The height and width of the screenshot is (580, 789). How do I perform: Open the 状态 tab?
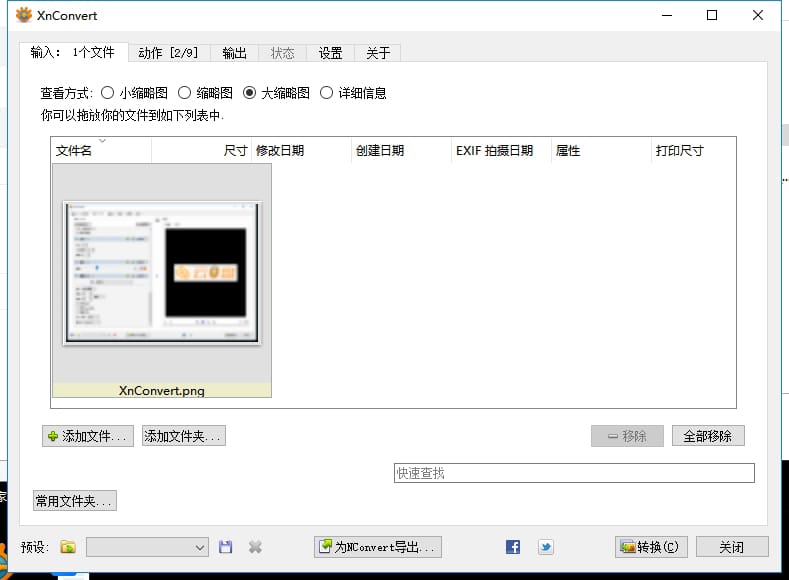pos(282,53)
